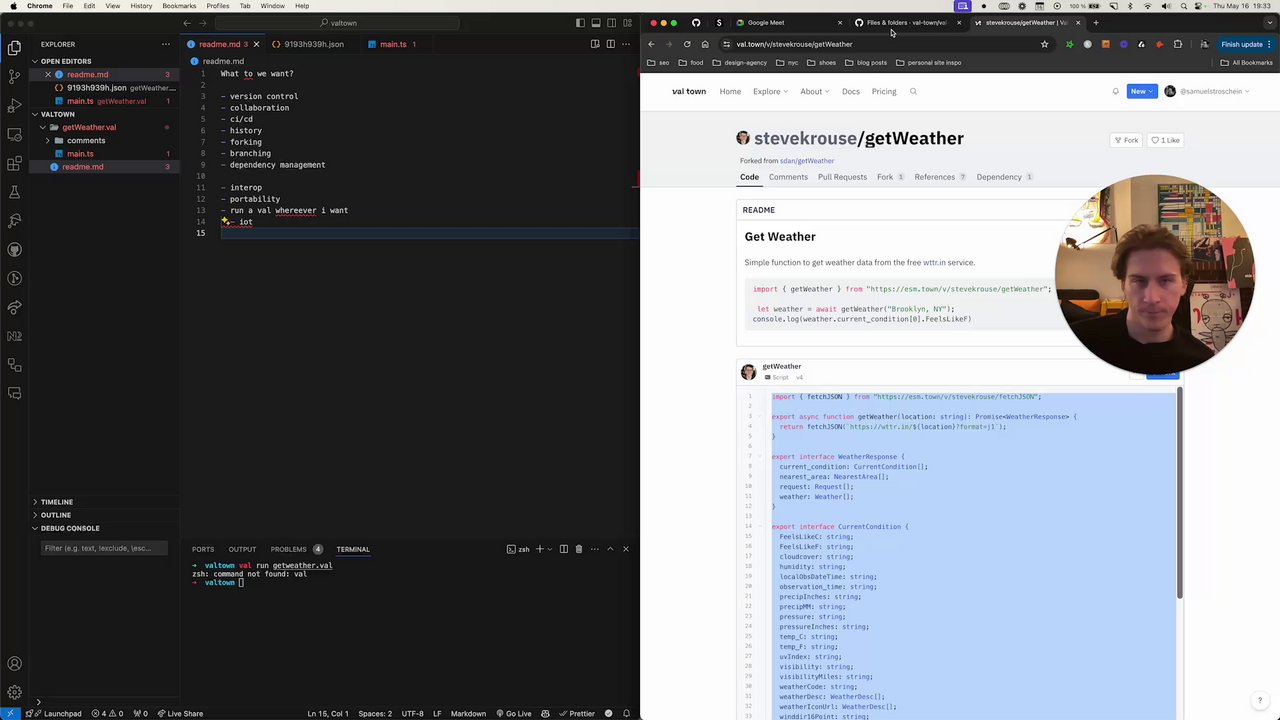This screenshot has width=1280, height=720.
Task: Click Prettier in the status bar
Action: pos(577,713)
